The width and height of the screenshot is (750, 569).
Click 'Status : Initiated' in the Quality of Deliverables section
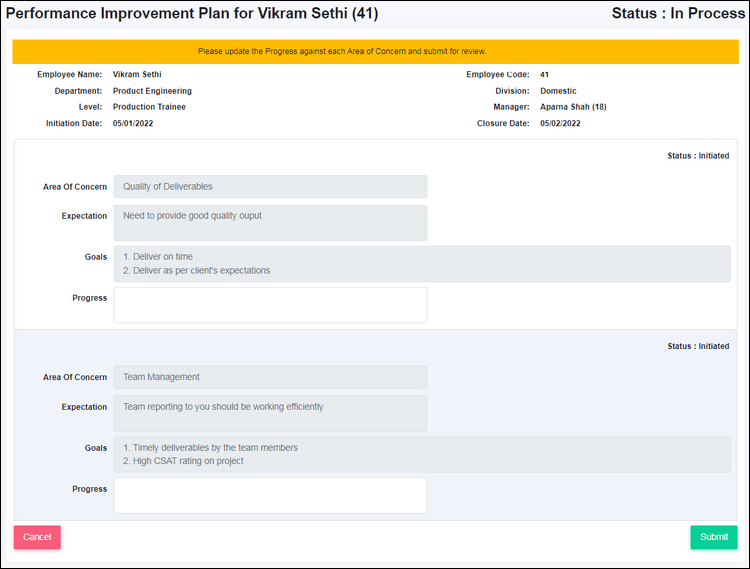coord(698,156)
